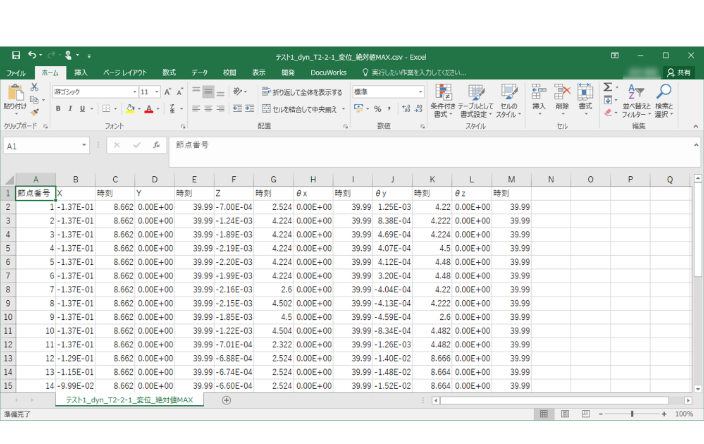
Task: Toggle bold formatting
Action: point(58,109)
